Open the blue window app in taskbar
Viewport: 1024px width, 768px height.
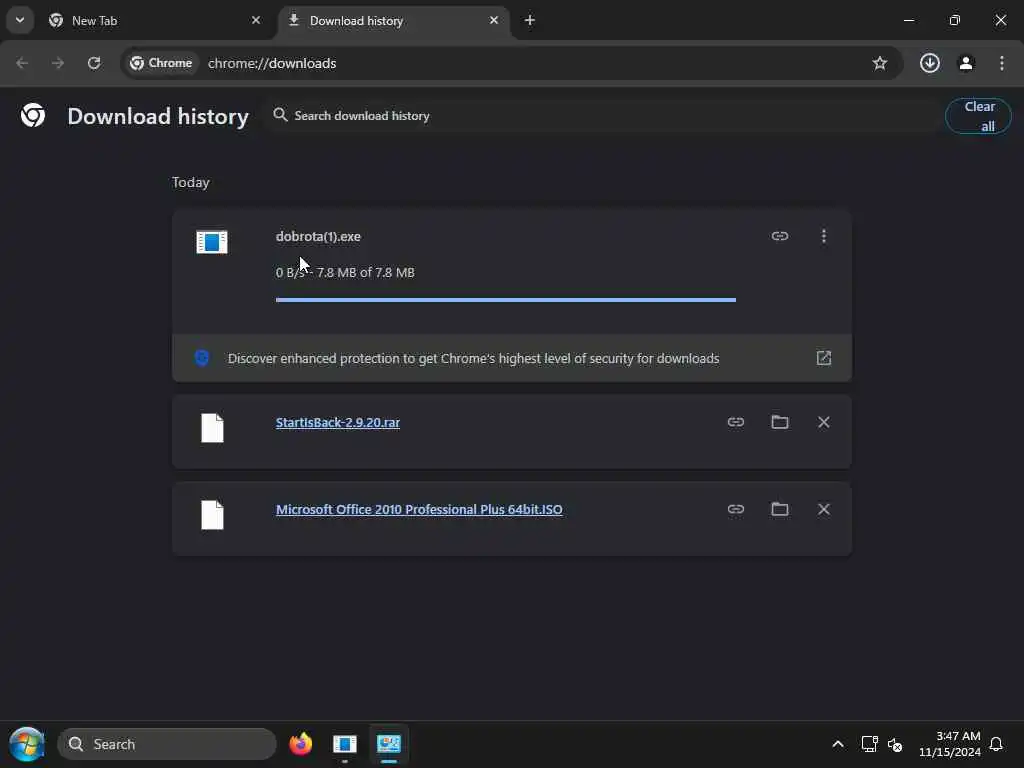[344, 744]
